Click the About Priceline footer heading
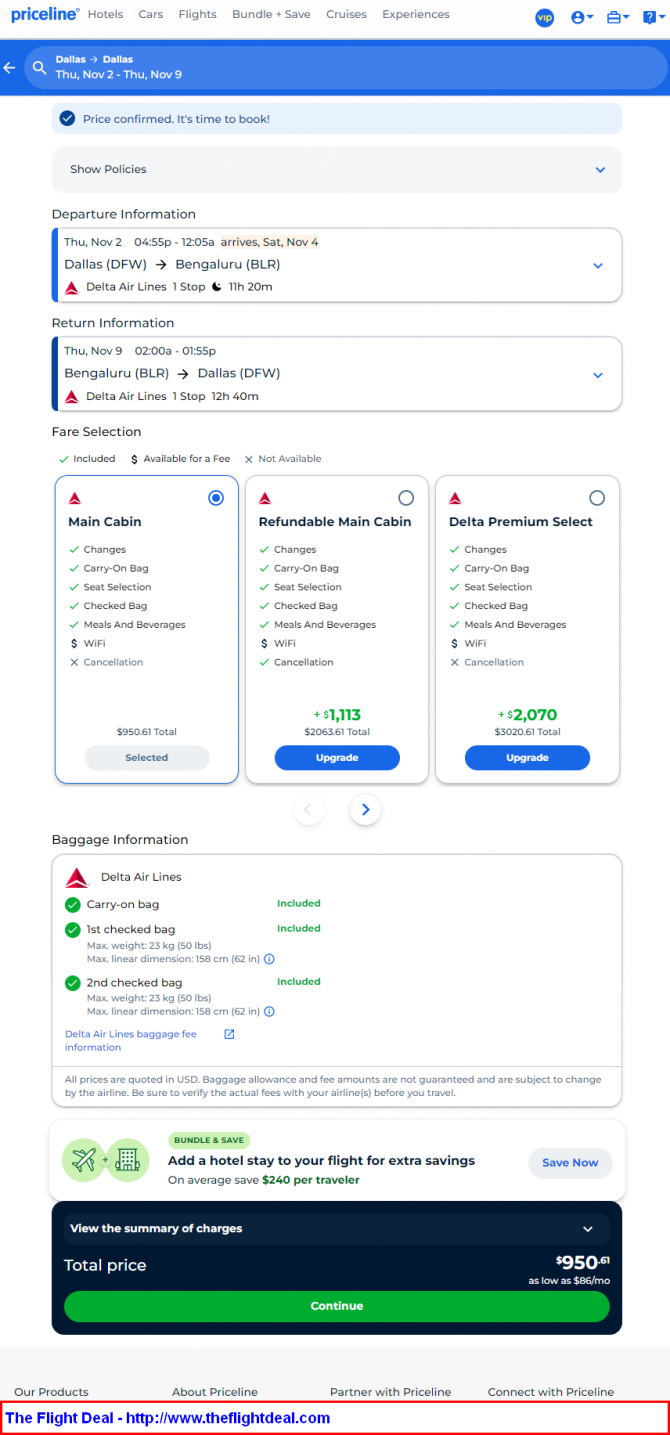Viewport: 670px width, 1435px height. point(215,1392)
